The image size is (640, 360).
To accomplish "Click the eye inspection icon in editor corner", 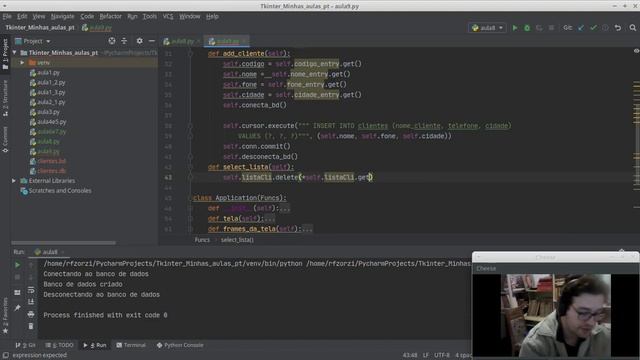I will point(636,51).
